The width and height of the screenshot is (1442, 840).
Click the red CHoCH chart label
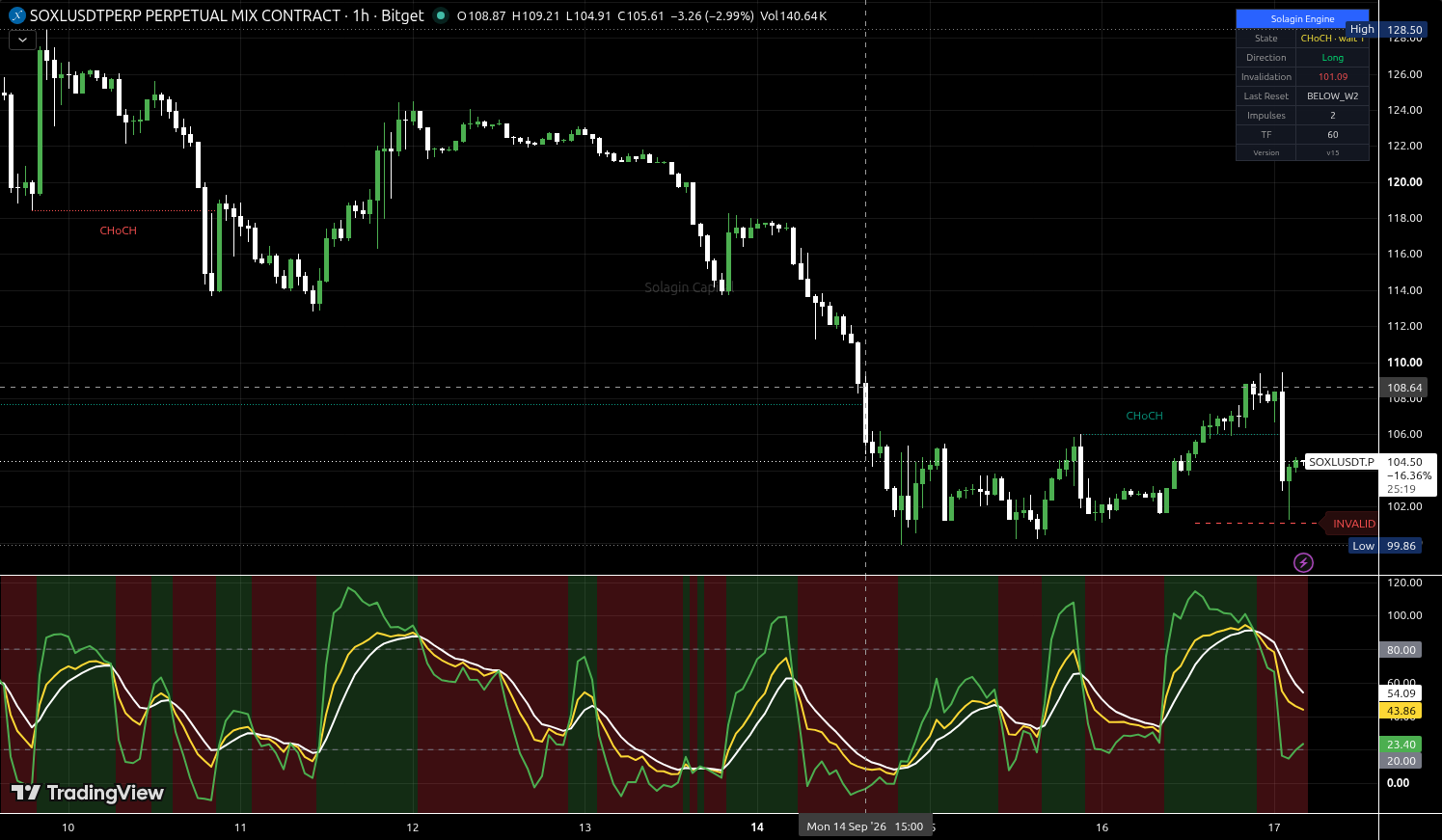pyautogui.click(x=119, y=230)
